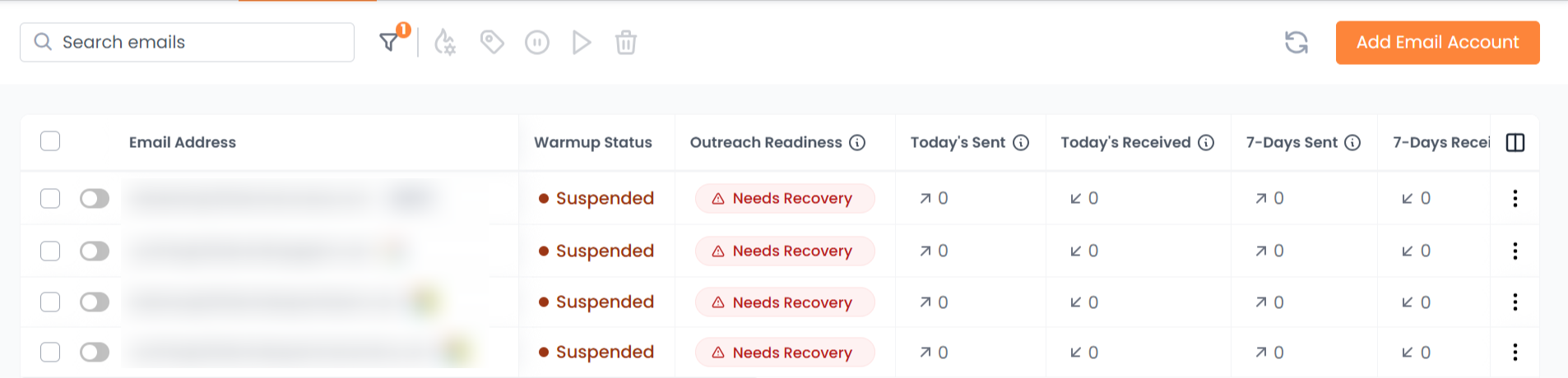Enable the toggle on the second row

pos(95,251)
